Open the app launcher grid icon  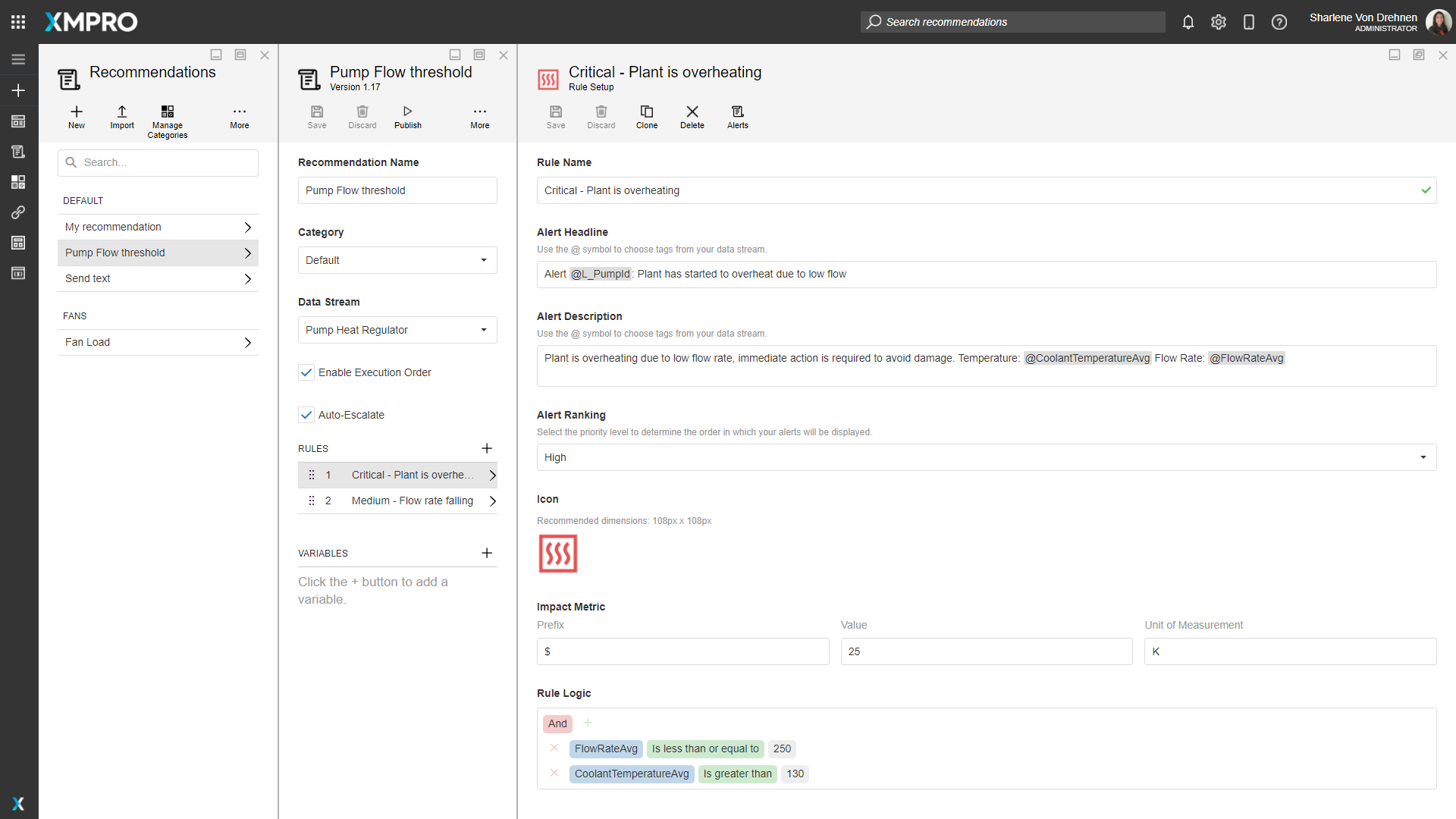(x=18, y=22)
